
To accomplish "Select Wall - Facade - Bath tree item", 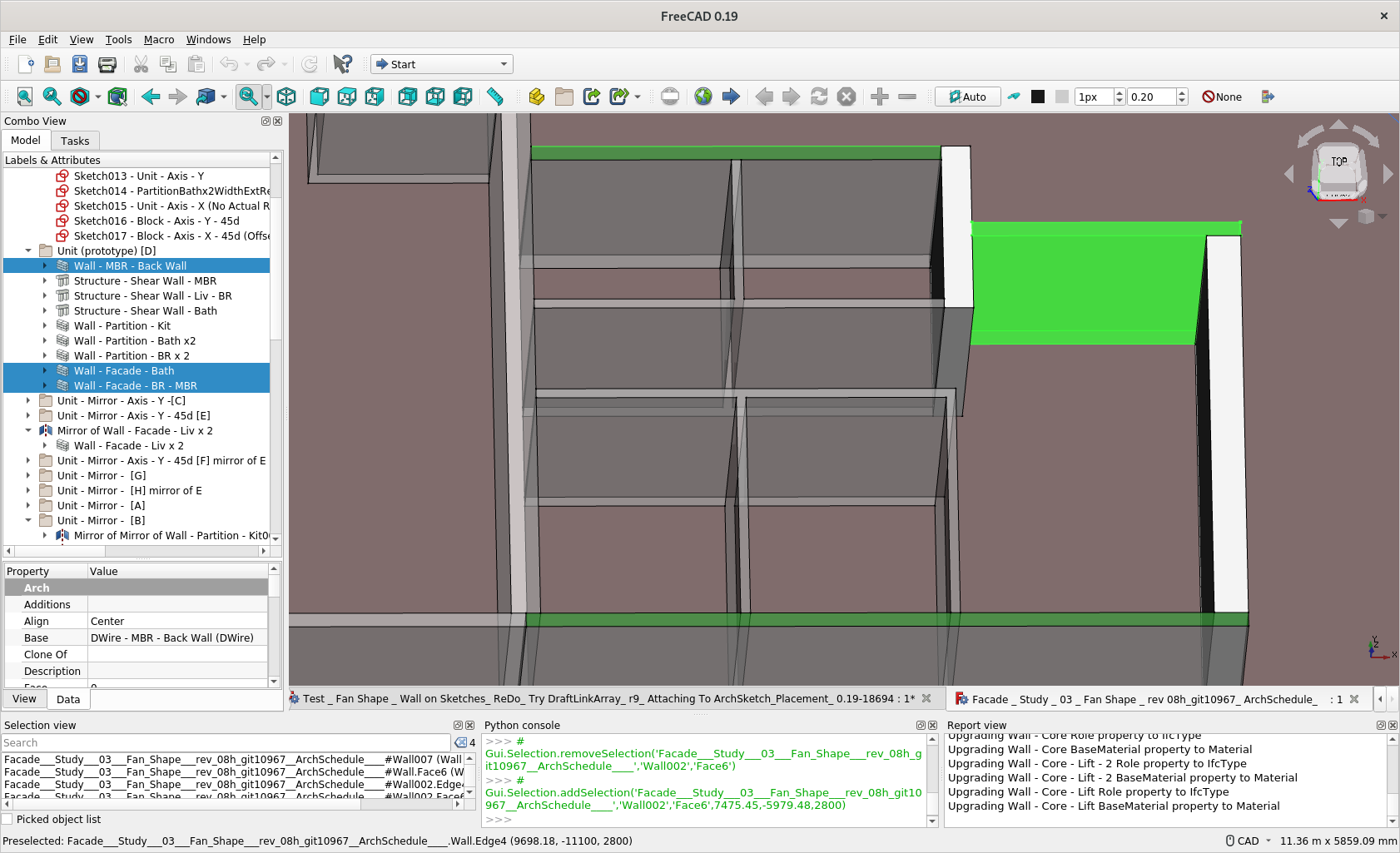I will [x=124, y=370].
